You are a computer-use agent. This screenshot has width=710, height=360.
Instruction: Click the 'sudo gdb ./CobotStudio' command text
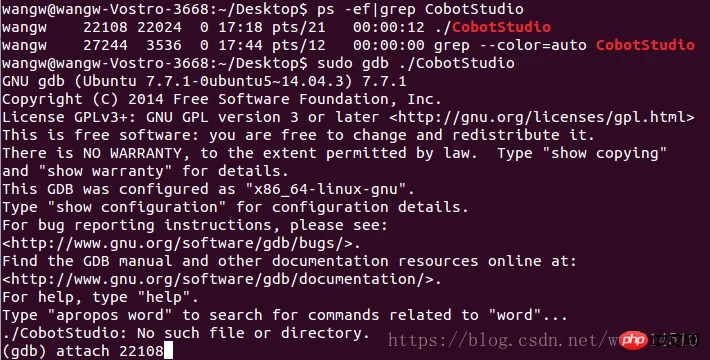click(x=416, y=63)
